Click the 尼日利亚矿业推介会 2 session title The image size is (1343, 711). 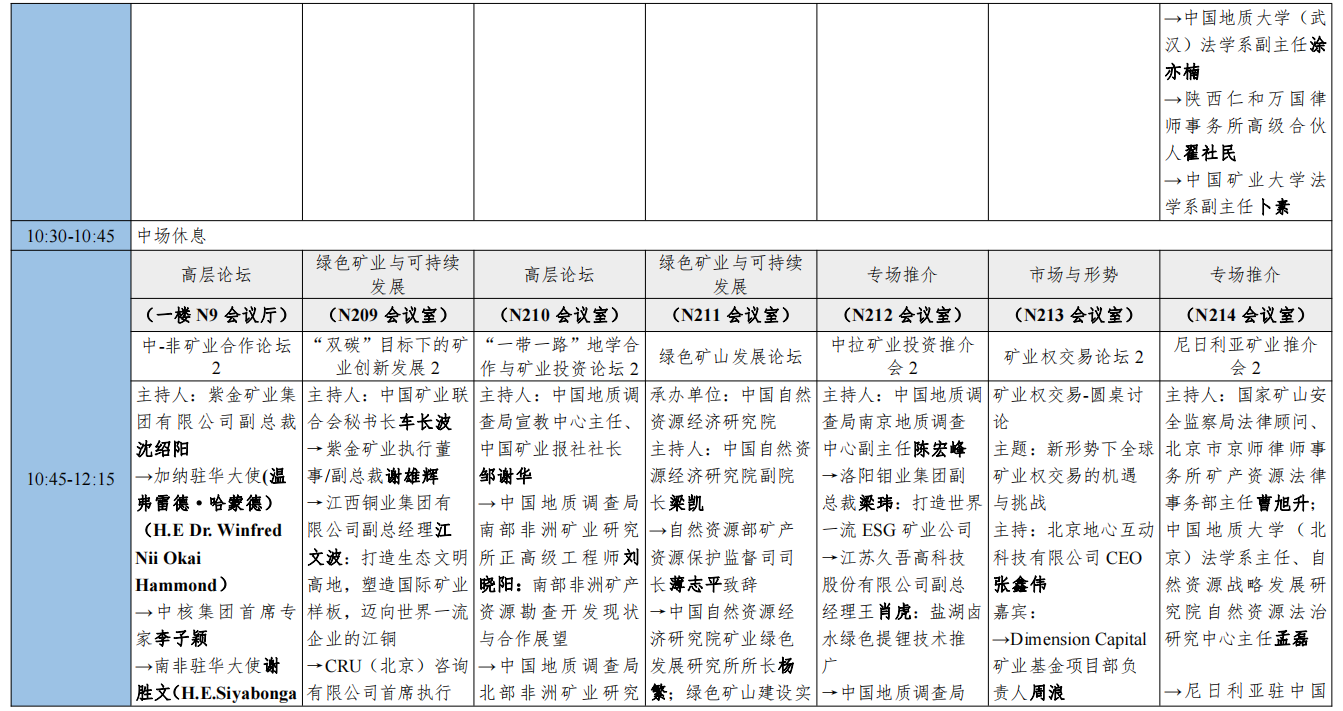click(x=1245, y=356)
